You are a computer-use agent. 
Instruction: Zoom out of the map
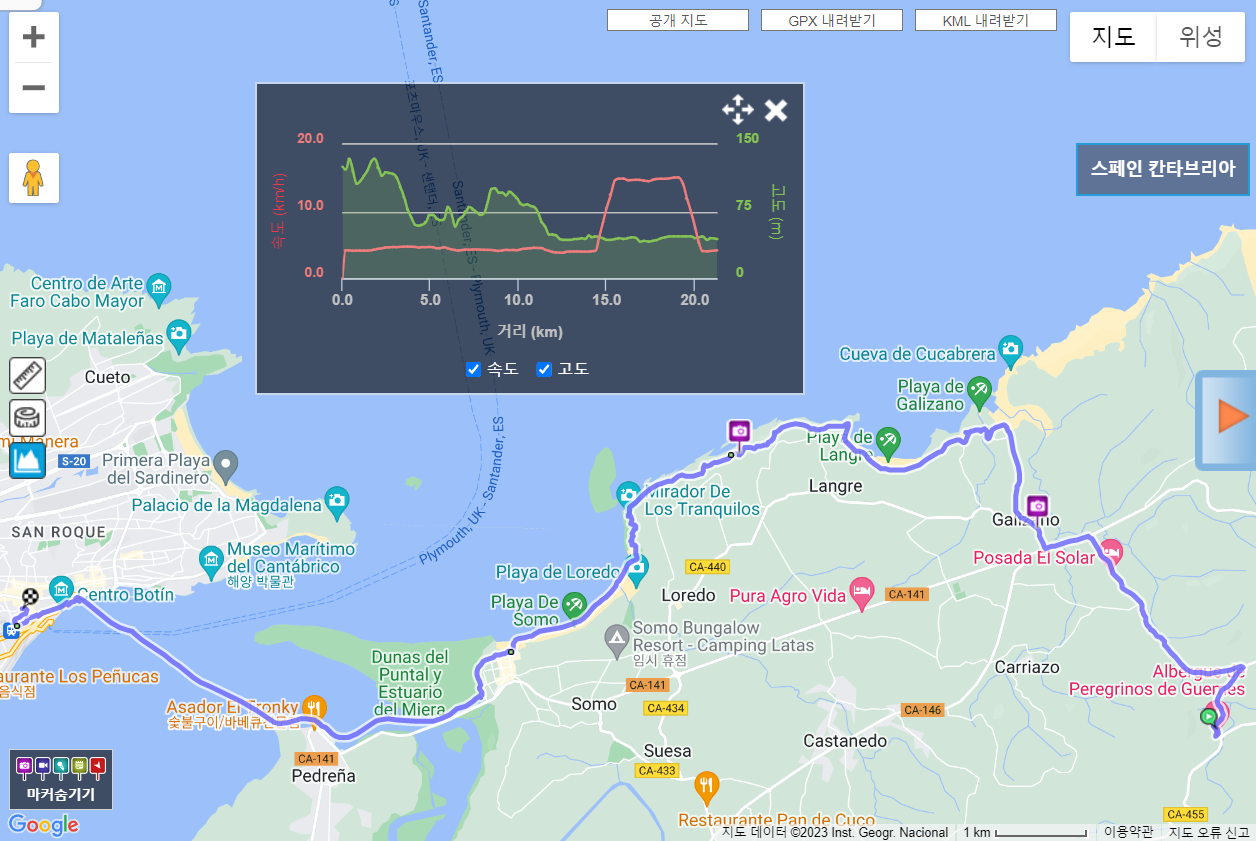click(x=34, y=88)
